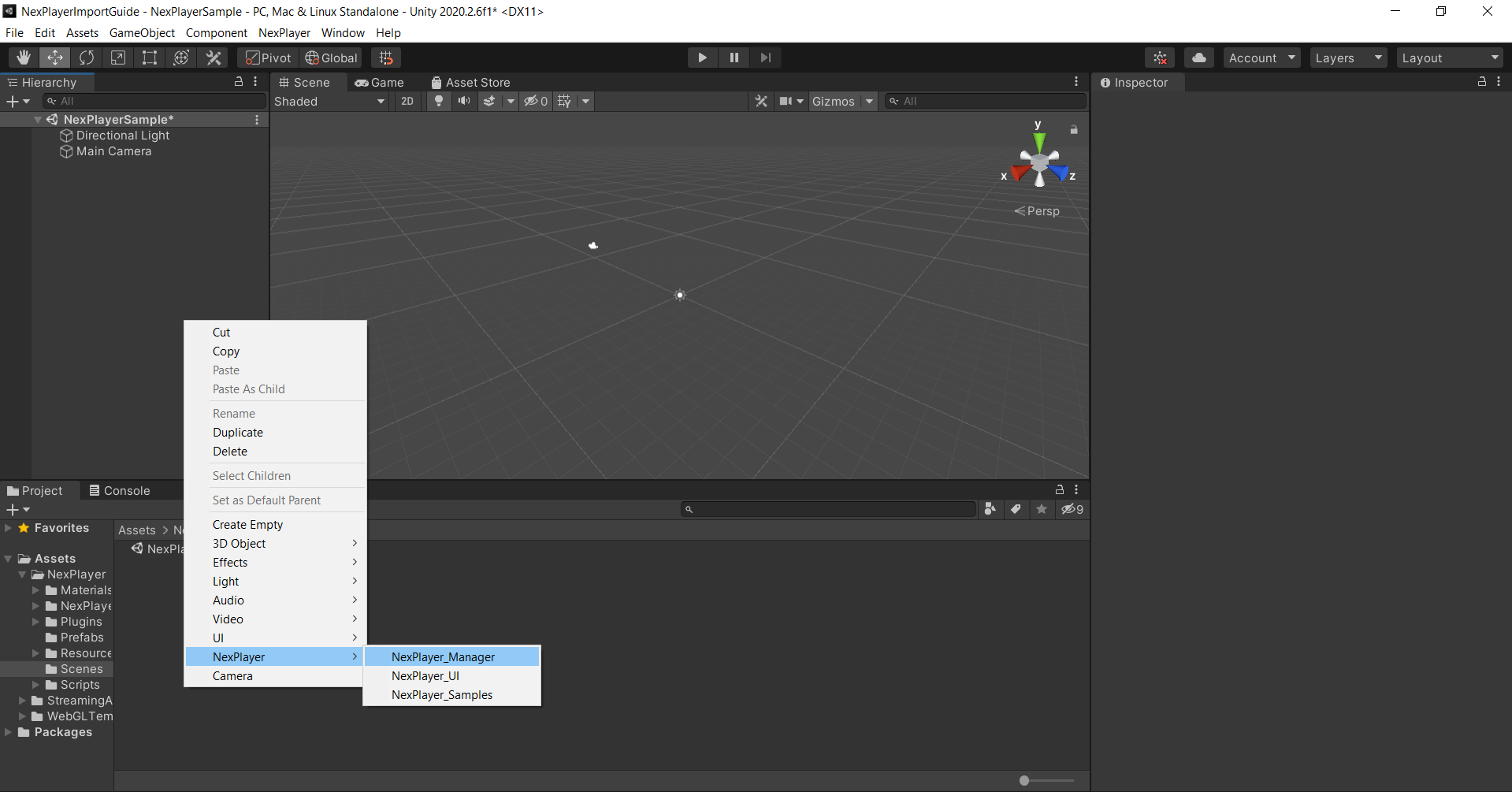Collapse the Assets folder tree
This screenshot has height=792, width=1512.
point(9,559)
